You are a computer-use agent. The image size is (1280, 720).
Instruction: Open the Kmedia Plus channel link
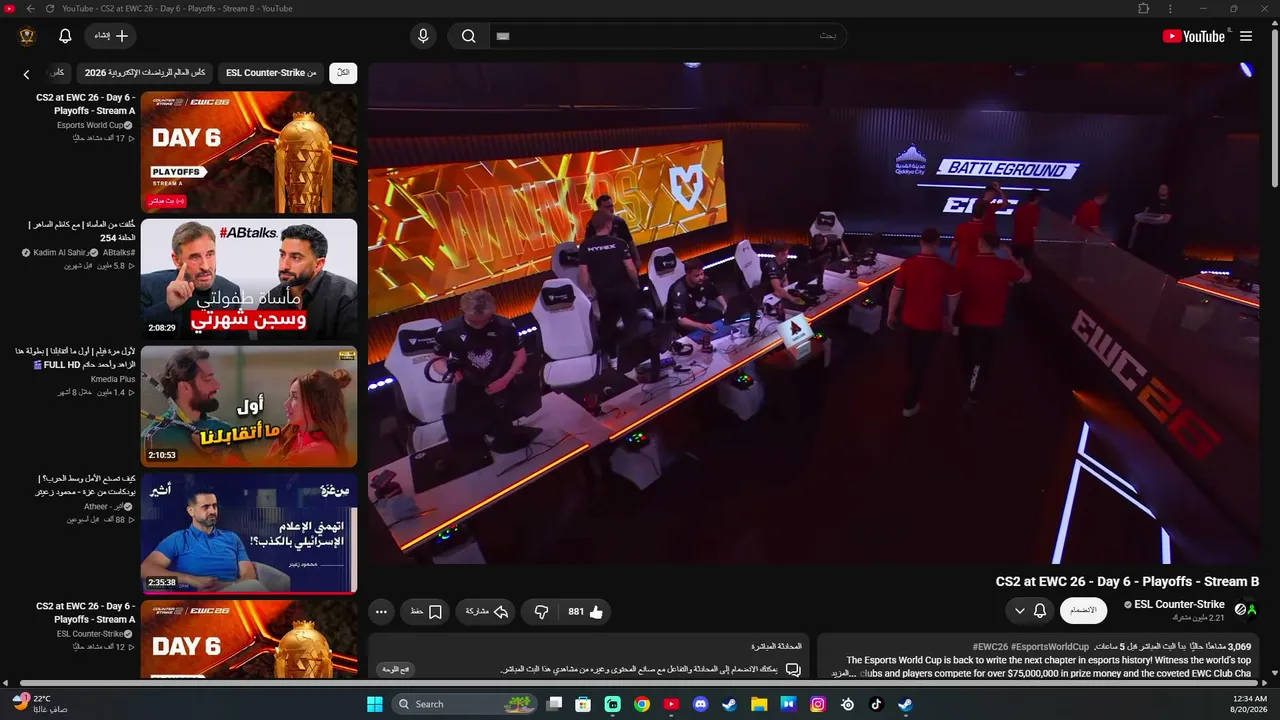pos(113,380)
